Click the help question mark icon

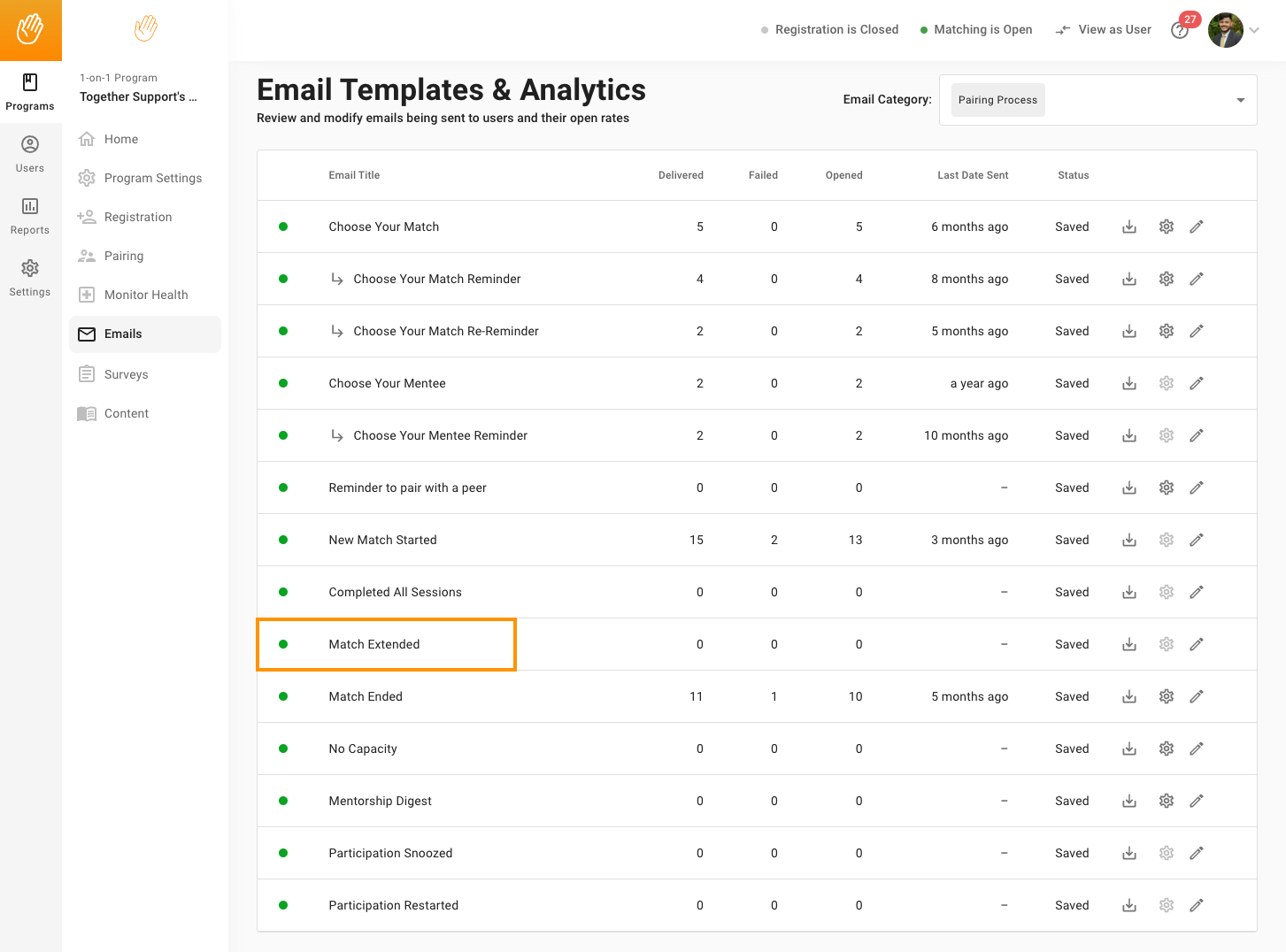click(x=1179, y=31)
